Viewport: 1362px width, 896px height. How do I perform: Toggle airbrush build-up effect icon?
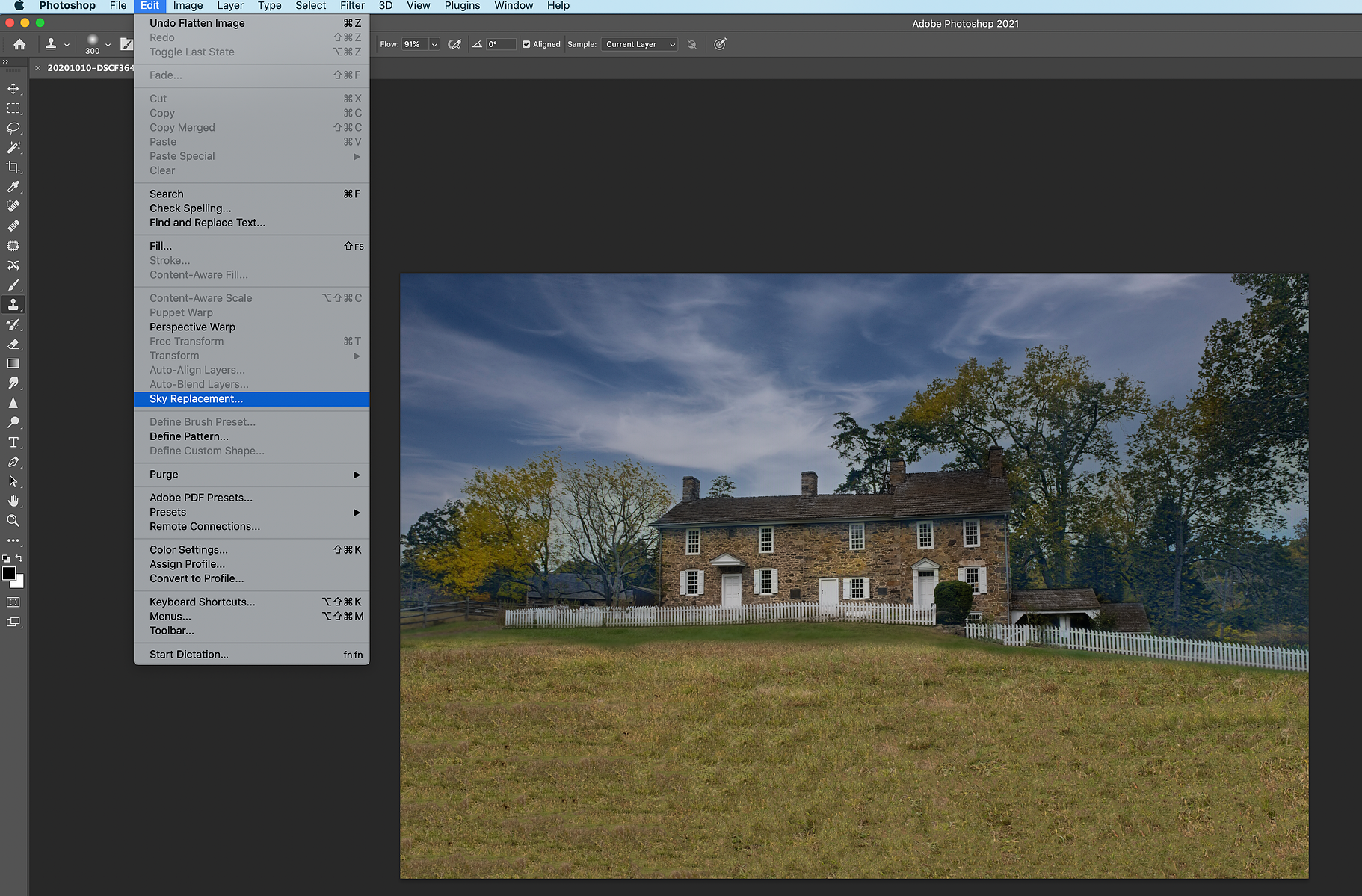(x=454, y=44)
